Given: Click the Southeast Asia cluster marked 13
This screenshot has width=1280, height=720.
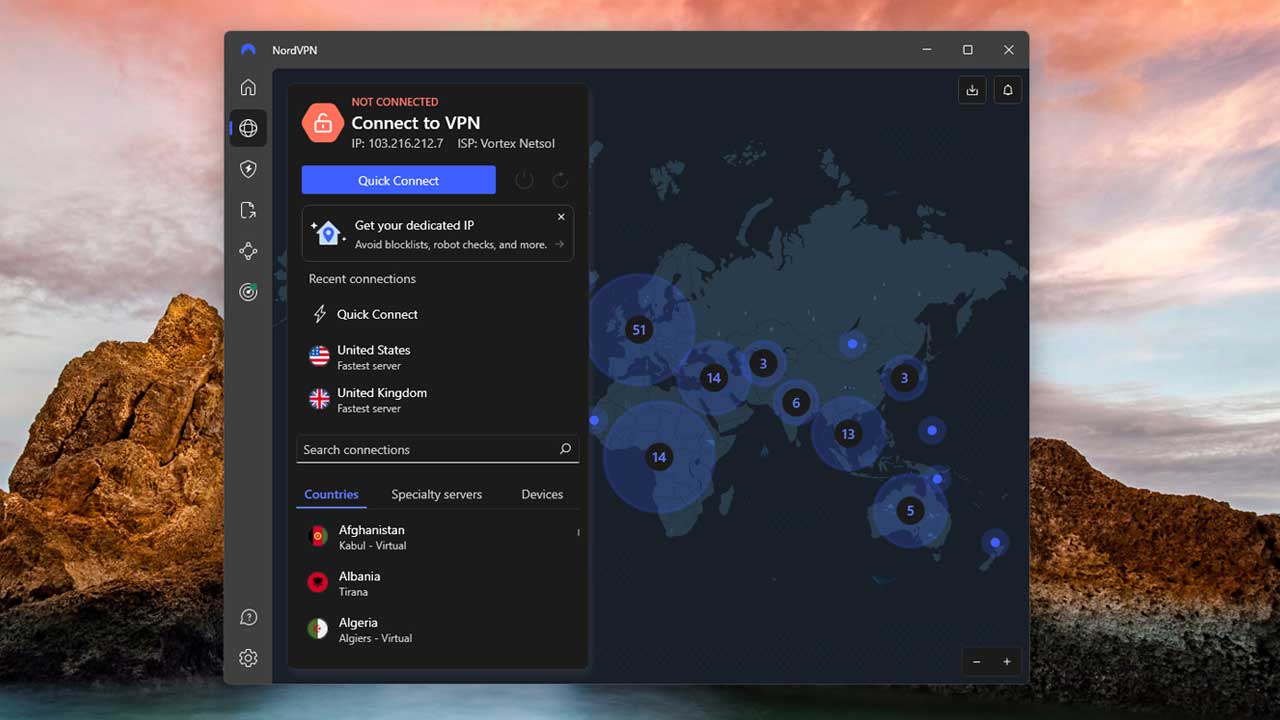Looking at the screenshot, I should pos(848,433).
